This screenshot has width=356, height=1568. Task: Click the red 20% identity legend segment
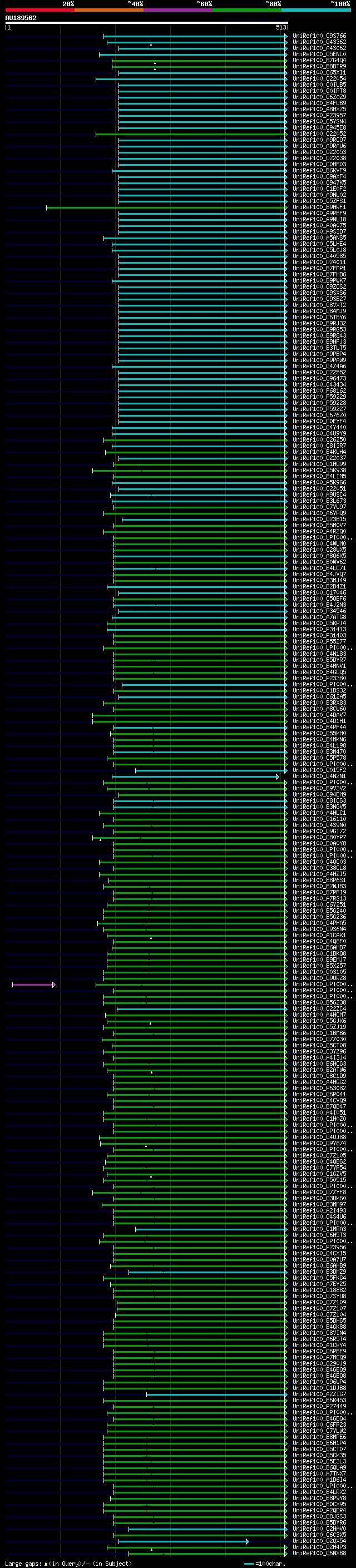coord(39,10)
